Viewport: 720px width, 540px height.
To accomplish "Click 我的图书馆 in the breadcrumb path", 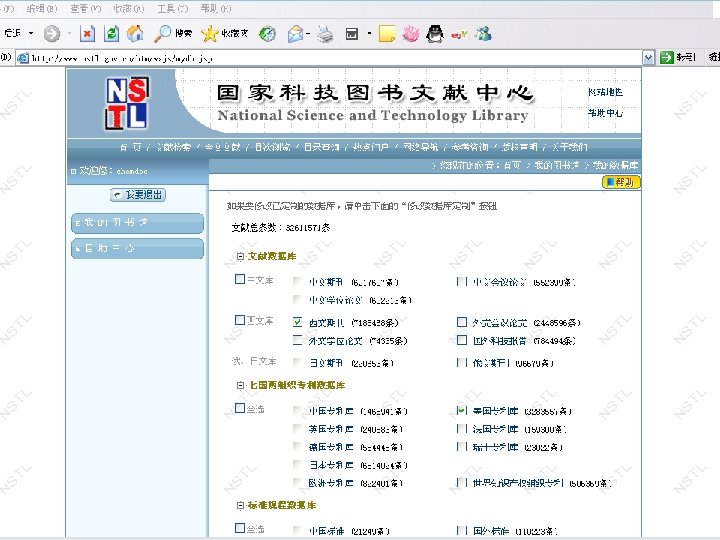I will pyautogui.click(x=556, y=165).
